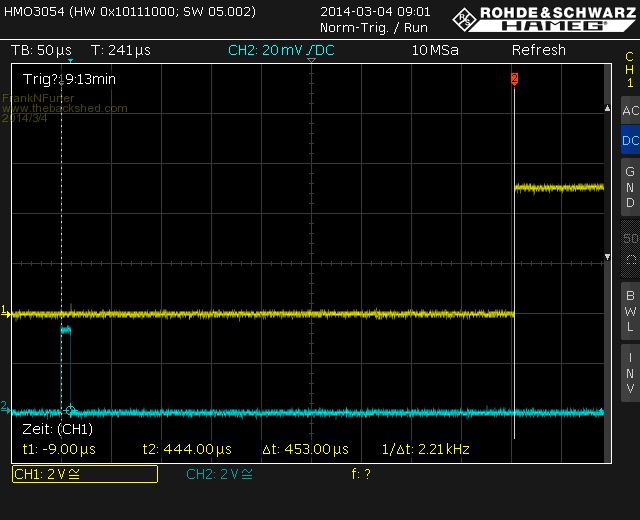Click the channel 2 ground level marker
Image resolution: width=640 pixels, height=520 pixels.
[x=5, y=408]
